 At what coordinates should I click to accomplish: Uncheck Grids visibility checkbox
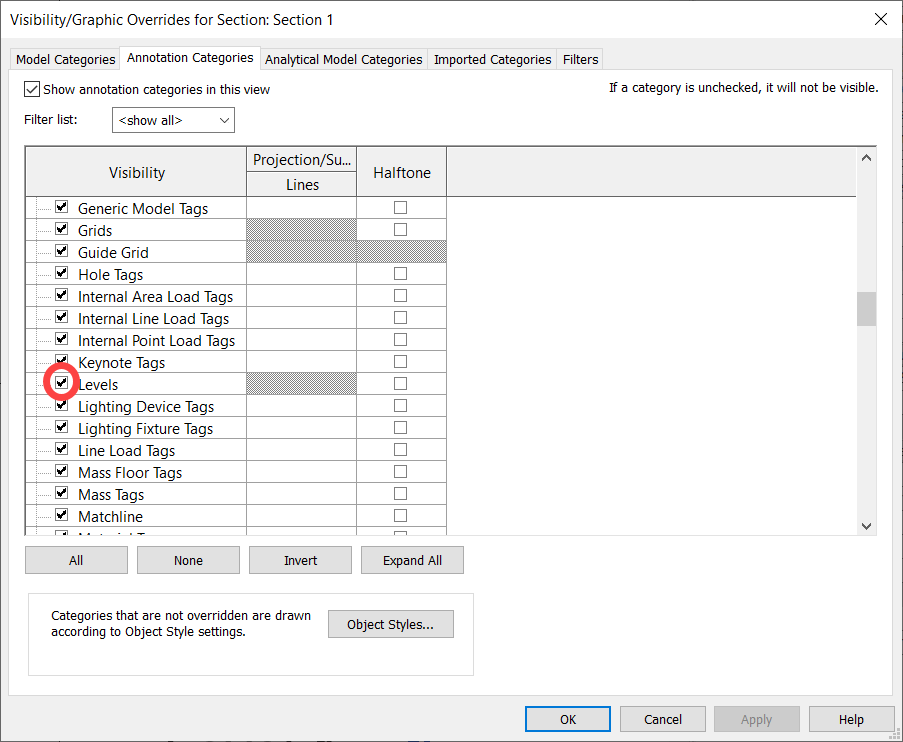[62, 229]
